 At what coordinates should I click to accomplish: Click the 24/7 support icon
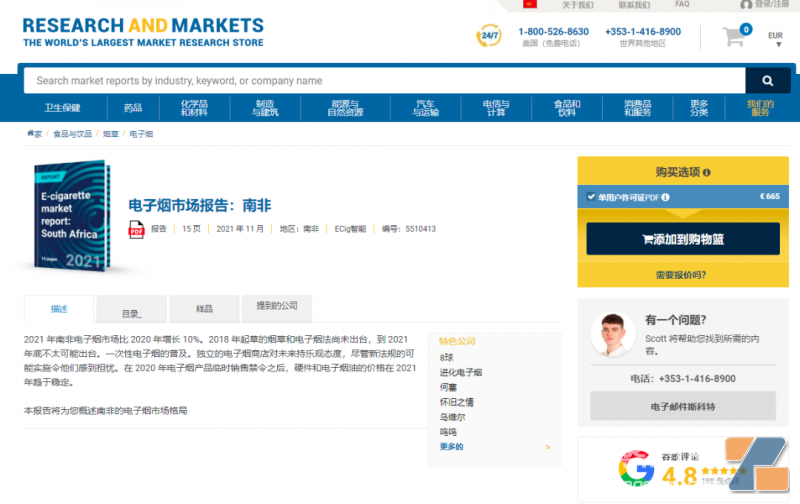[489, 35]
